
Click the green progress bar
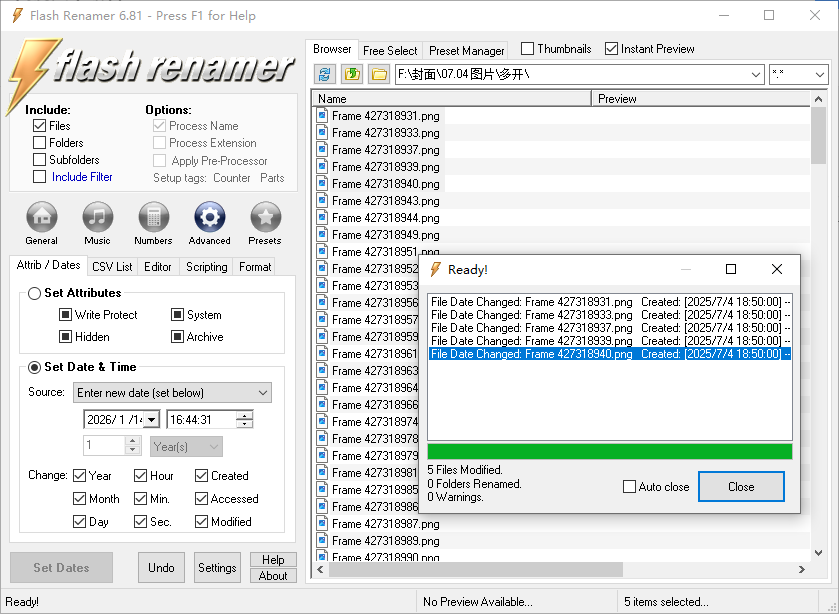point(609,452)
